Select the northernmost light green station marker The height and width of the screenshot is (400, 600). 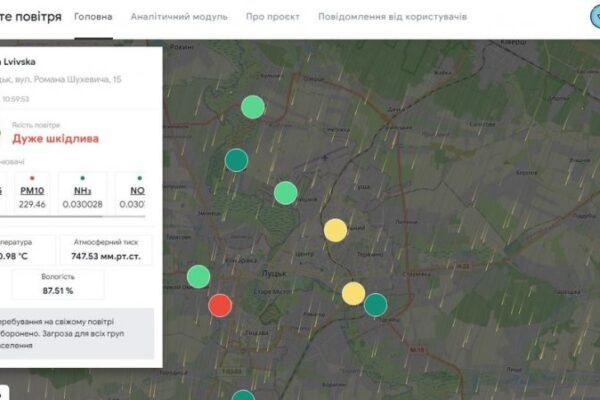253,106
